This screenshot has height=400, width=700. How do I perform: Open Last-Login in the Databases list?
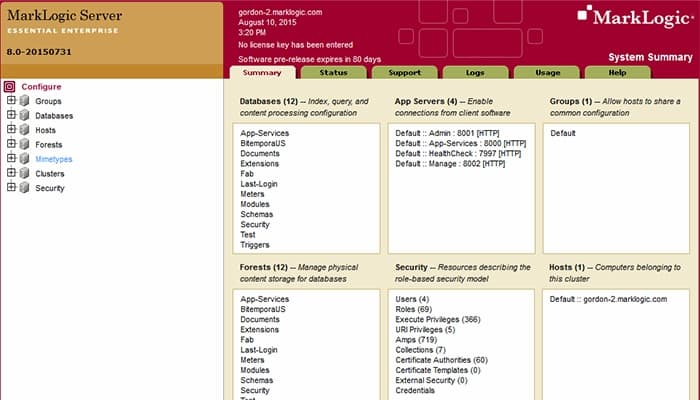258,184
